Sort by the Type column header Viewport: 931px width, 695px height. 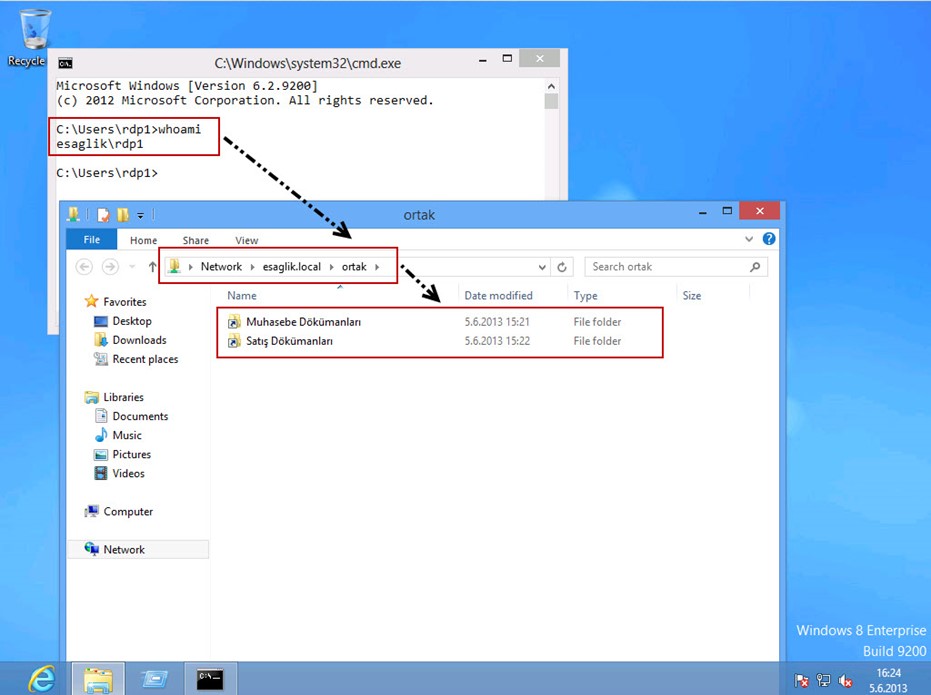point(585,296)
